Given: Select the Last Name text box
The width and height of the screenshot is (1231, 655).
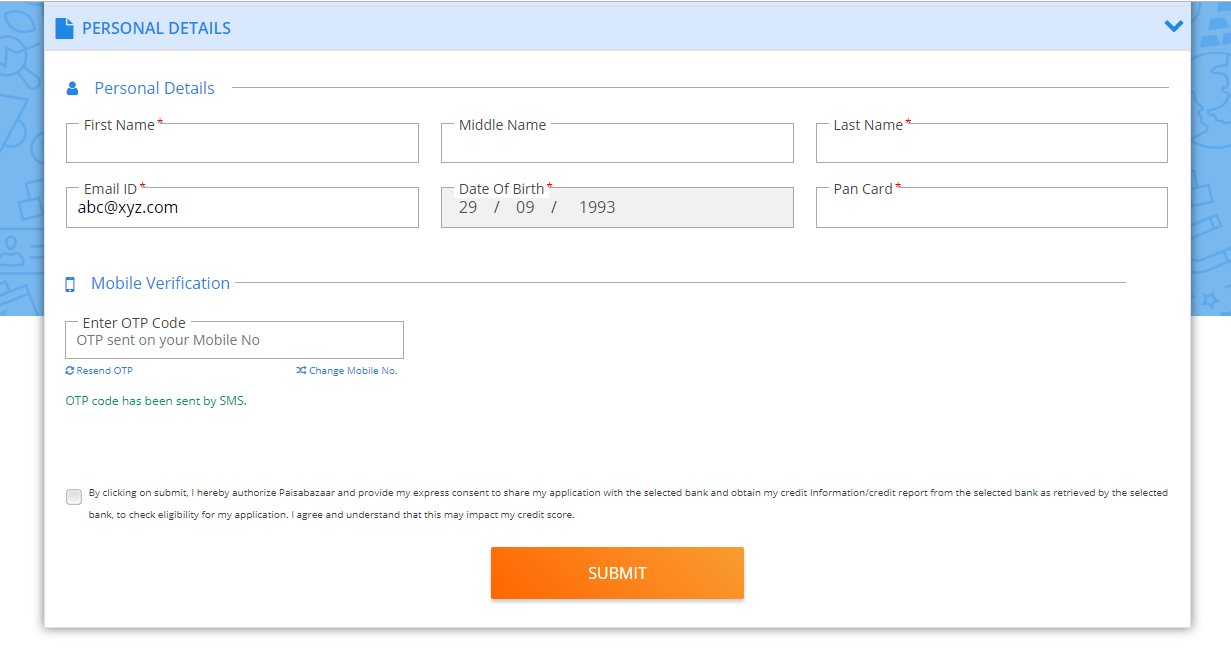Looking at the screenshot, I should coord(992,143).
